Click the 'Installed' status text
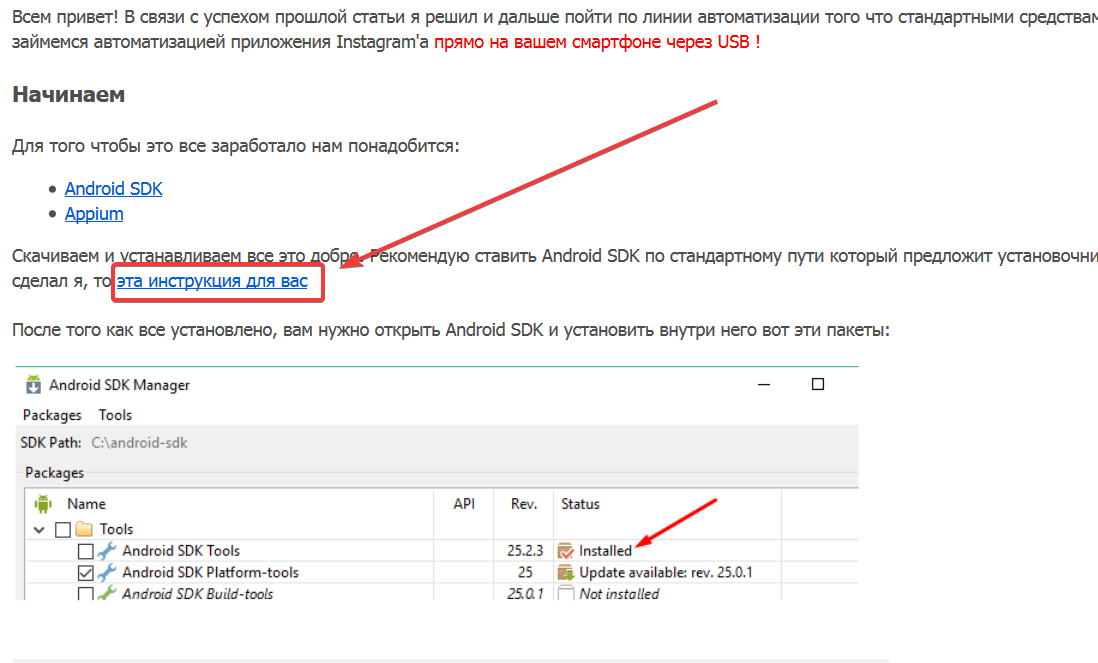1098x663 pixels. (605, 551)
